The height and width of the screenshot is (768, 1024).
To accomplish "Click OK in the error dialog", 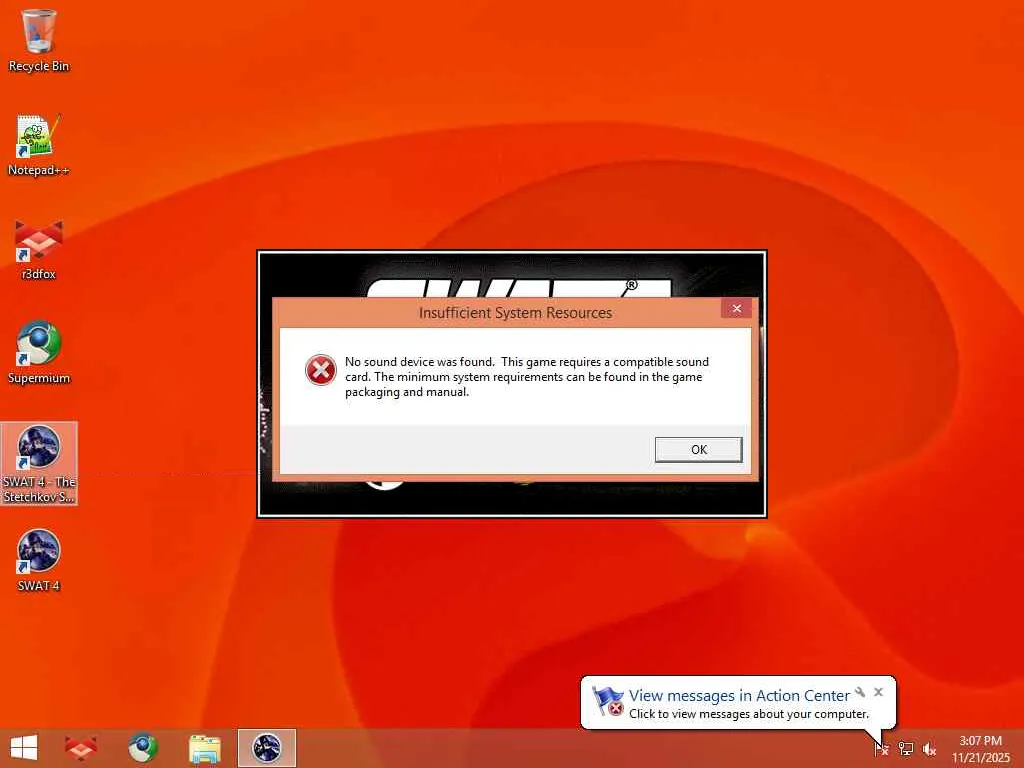I will 699,449.
